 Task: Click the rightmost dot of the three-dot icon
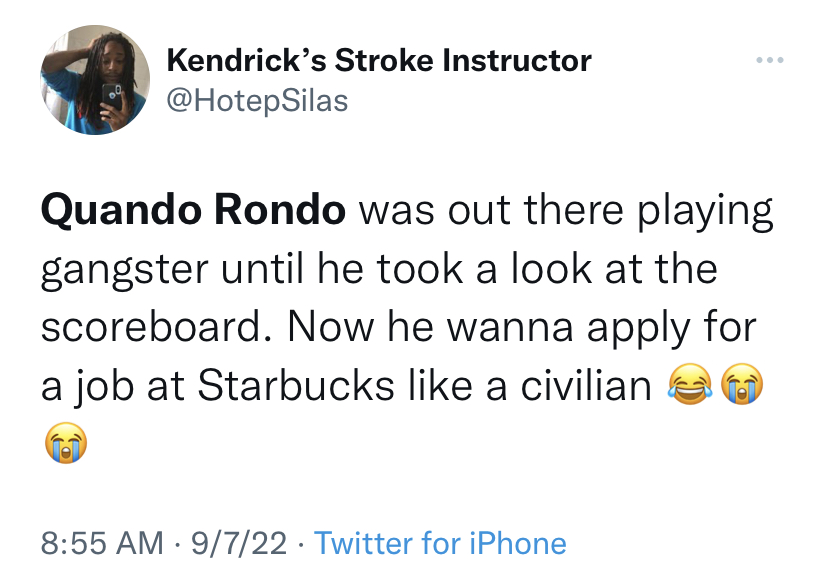point(779,59)
